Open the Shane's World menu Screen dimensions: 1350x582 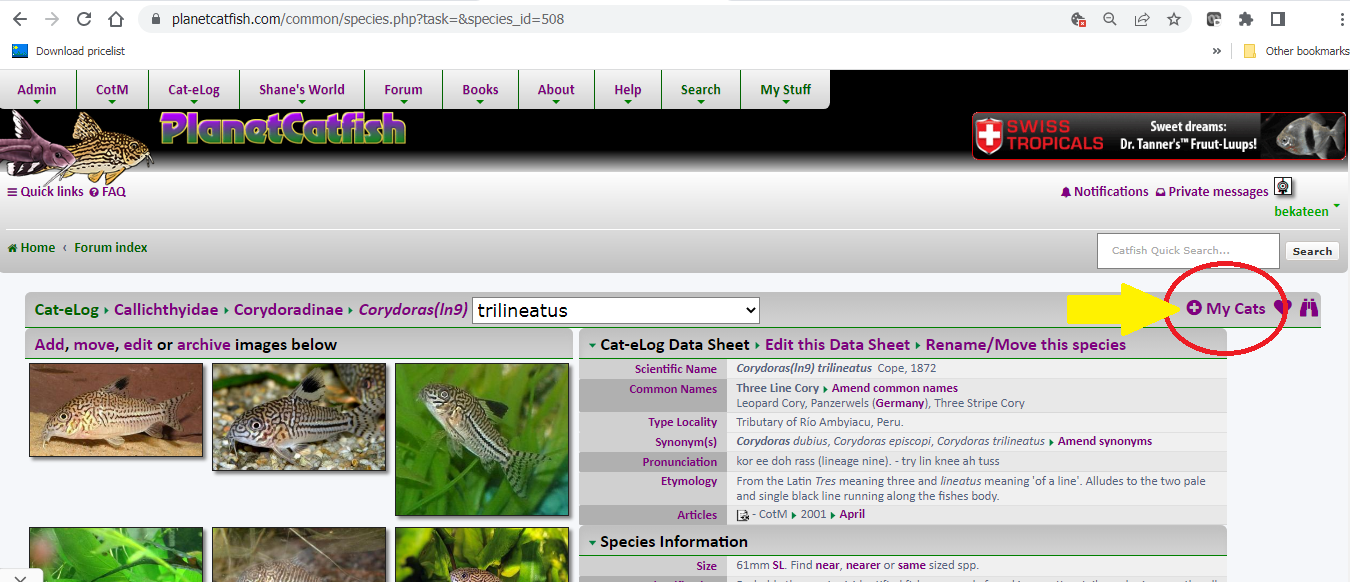pyautogui.click(x=302, y=90)
